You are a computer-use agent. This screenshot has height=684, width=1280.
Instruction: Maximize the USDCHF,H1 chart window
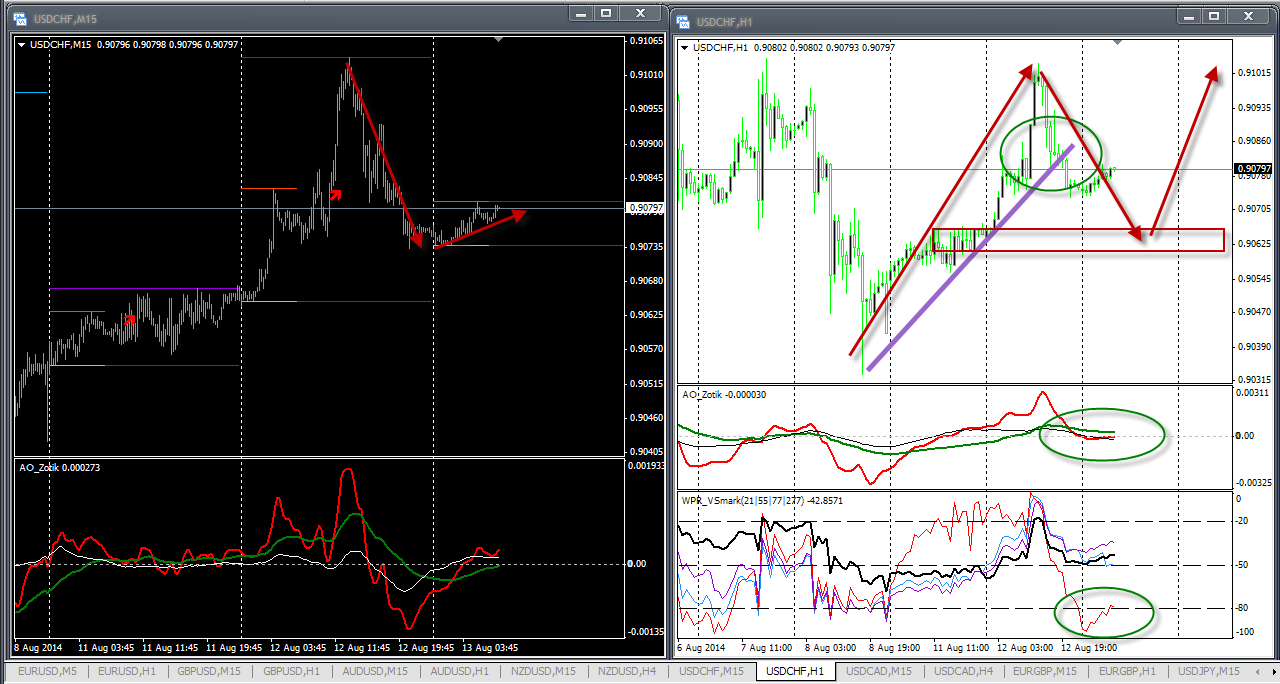tap(1214, 16)
